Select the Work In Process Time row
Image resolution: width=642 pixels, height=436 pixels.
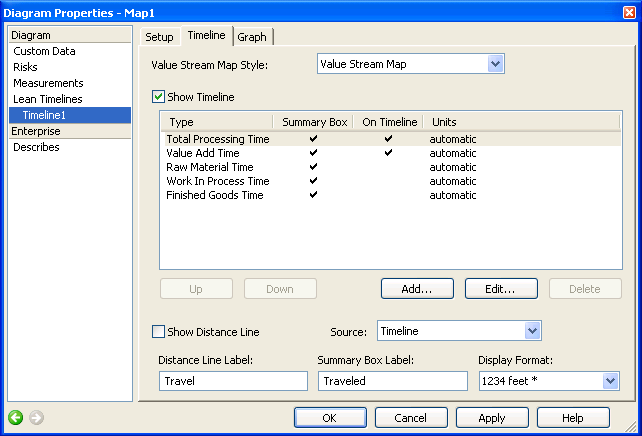(218, 181)
